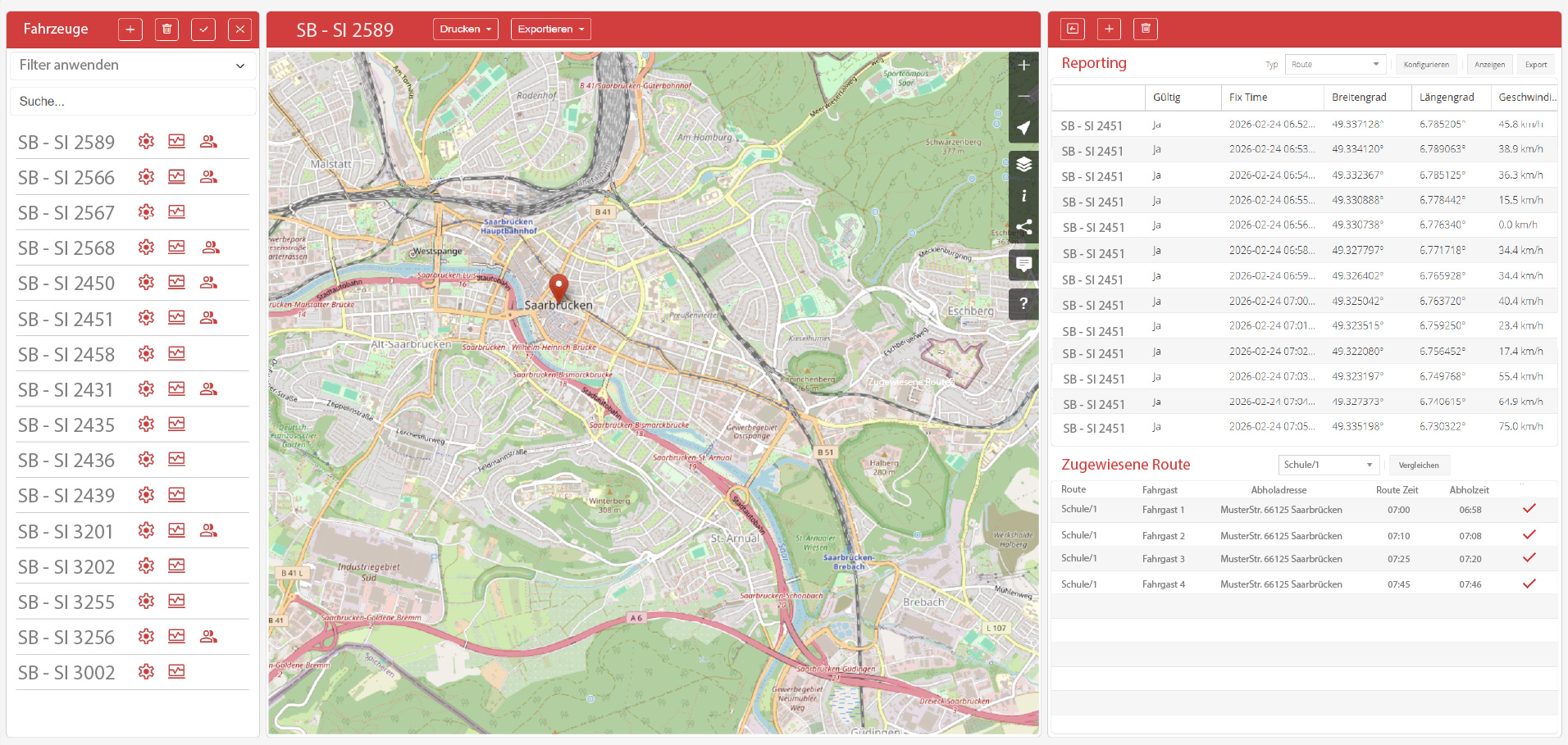Open the Drucken dropdown

pyautogui.click(x=466, y=30)
